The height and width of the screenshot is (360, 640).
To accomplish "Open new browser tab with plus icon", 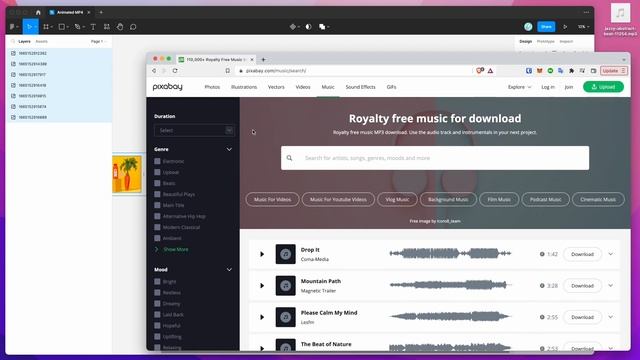I will 263,60.
